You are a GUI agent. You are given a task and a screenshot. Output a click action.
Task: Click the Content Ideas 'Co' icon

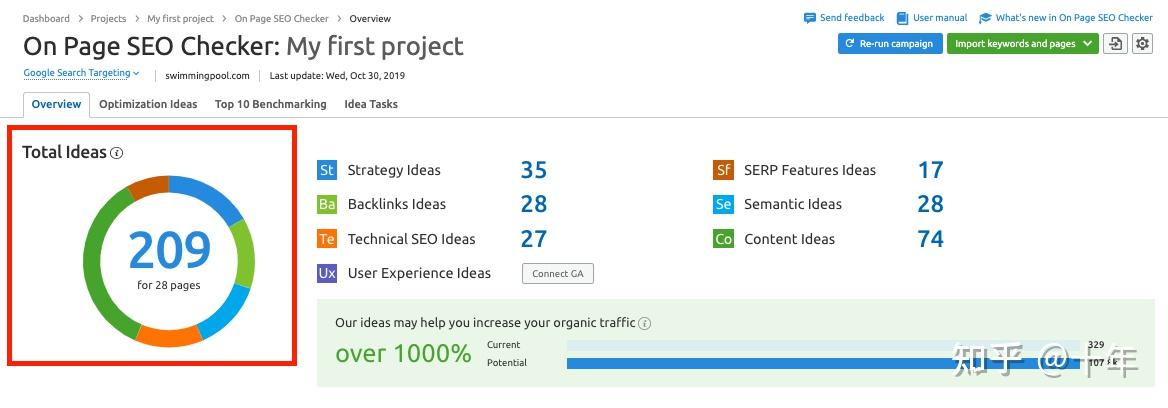click(723, 239)
